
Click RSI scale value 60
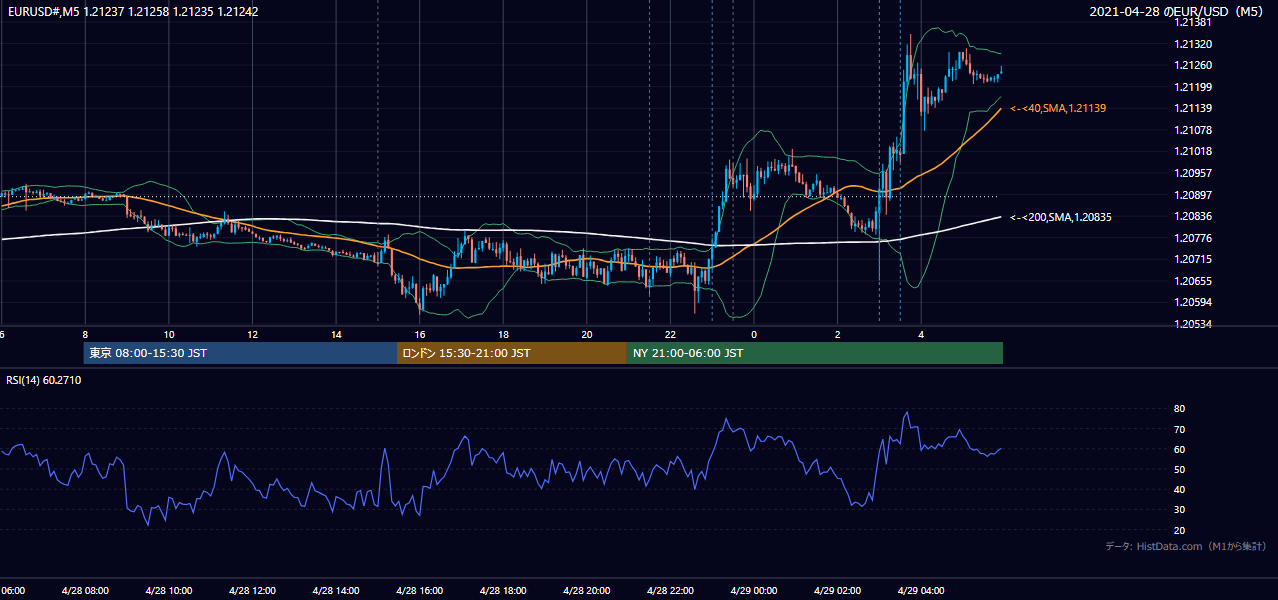pos(1180,449)
